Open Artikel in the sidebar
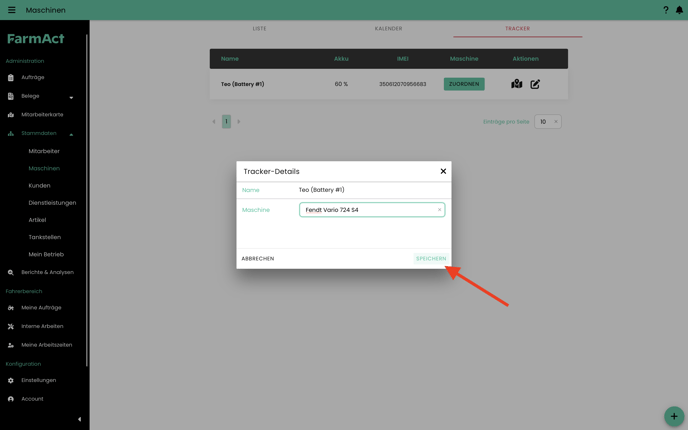Viewport: 688px width, 430px height. [x=37, y=220]
